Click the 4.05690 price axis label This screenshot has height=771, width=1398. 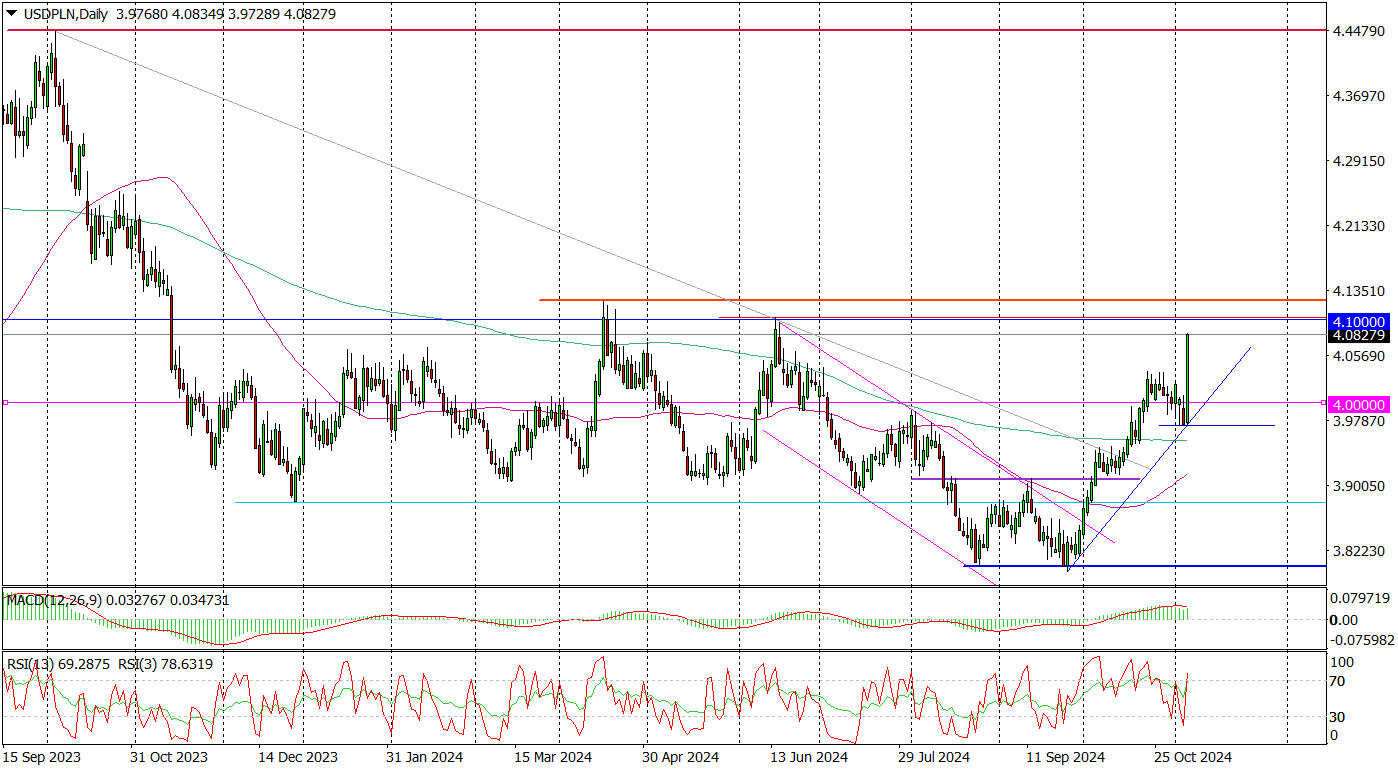pos(1358,356)
